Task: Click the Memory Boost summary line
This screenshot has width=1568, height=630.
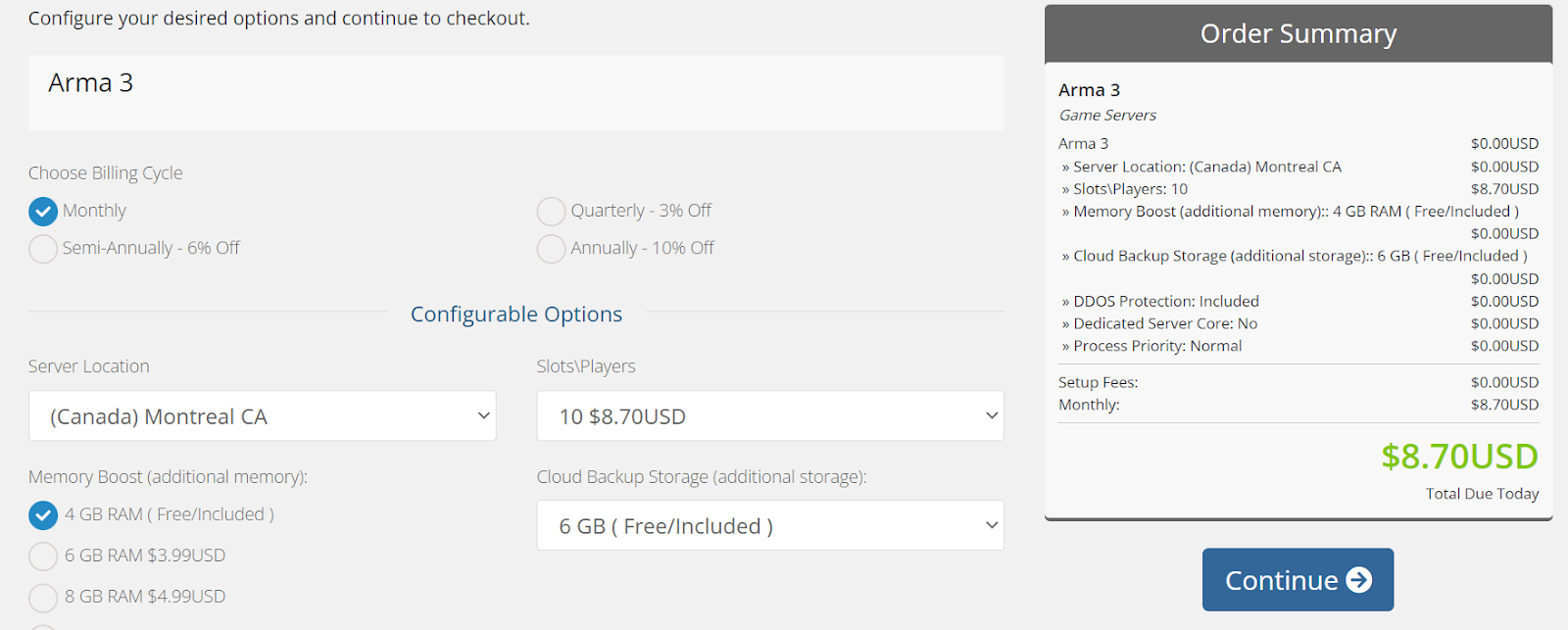Action: (1291, 212)
